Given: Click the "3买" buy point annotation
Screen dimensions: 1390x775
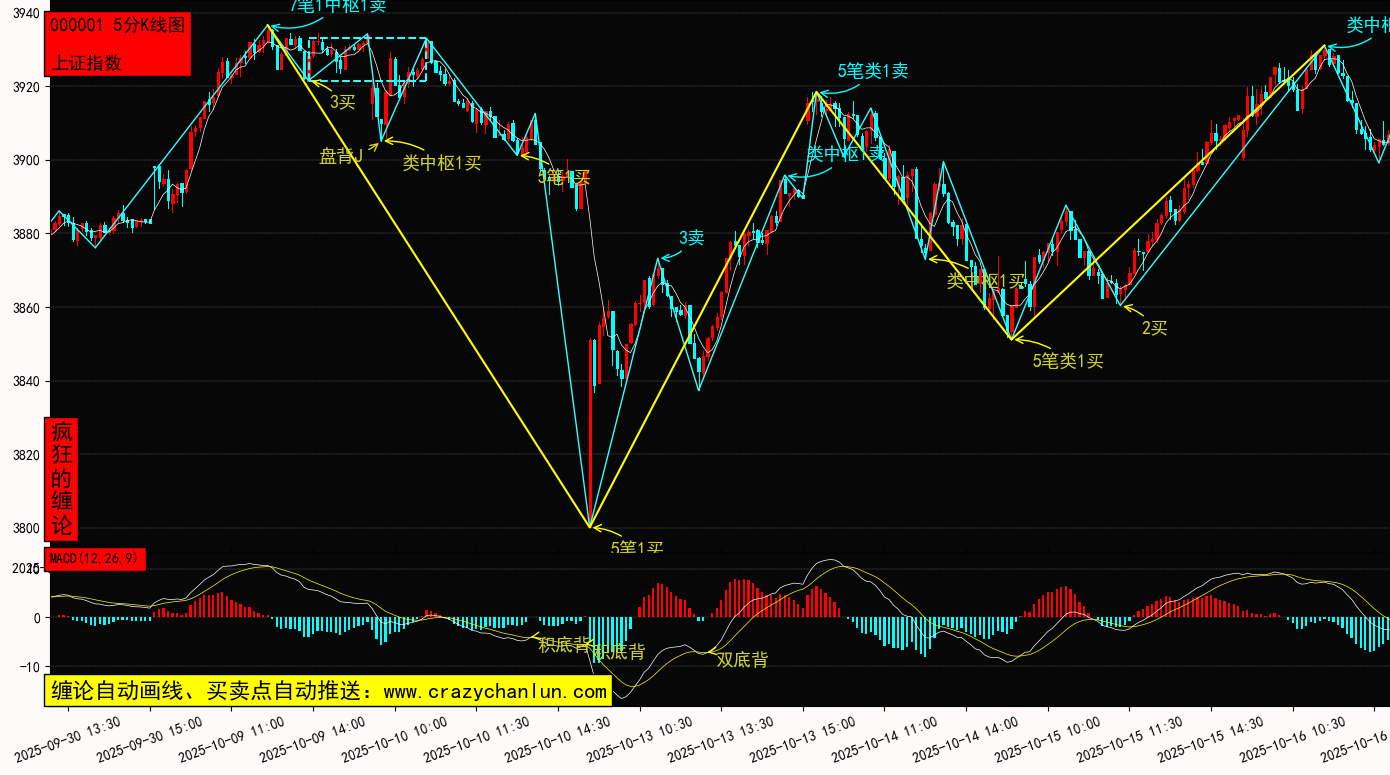Looking at the screenshot, I should (x=342, y=101).
